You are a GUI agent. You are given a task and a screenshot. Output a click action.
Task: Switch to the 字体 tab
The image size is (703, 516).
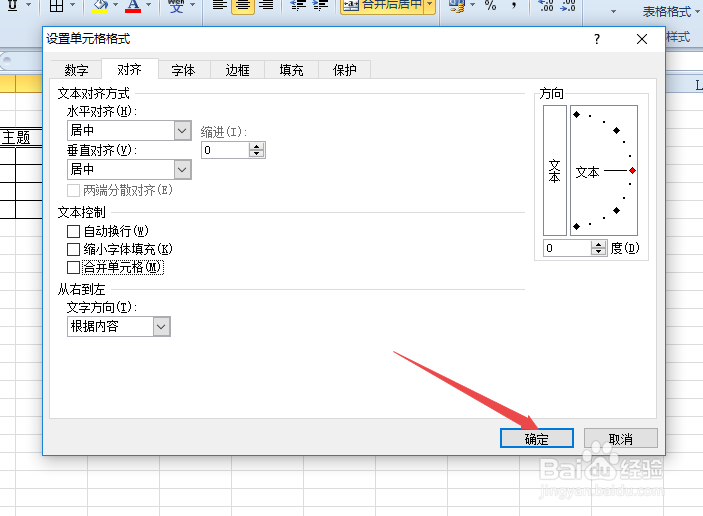(x=183, y=70)
